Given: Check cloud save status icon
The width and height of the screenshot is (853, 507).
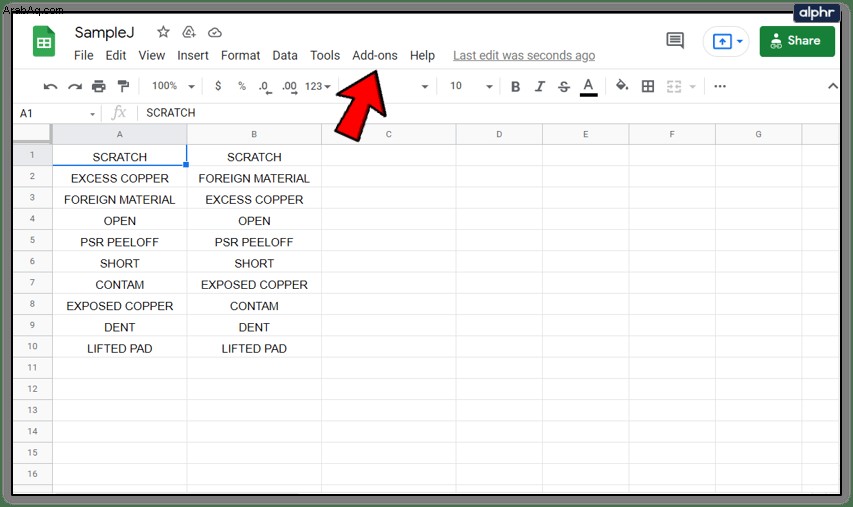Looking at the screenshot, I should (215, 33).
